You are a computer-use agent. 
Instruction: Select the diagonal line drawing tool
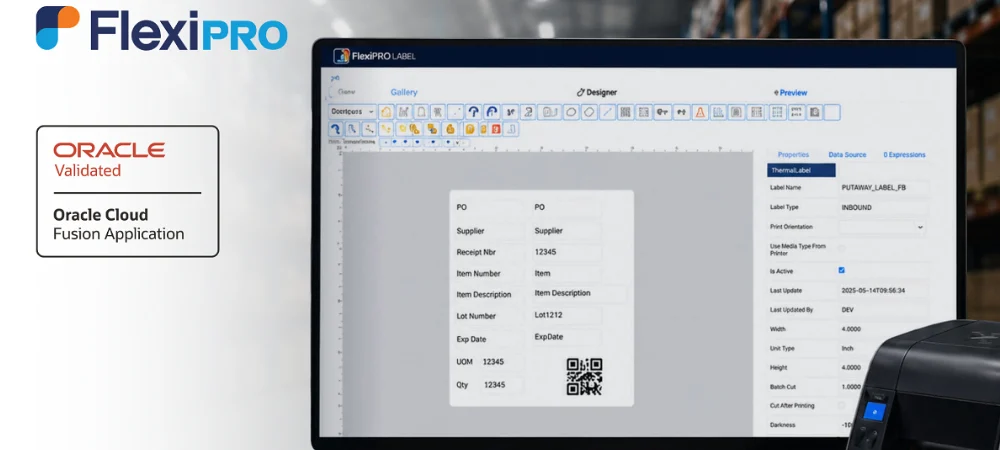tap(608, 112)
